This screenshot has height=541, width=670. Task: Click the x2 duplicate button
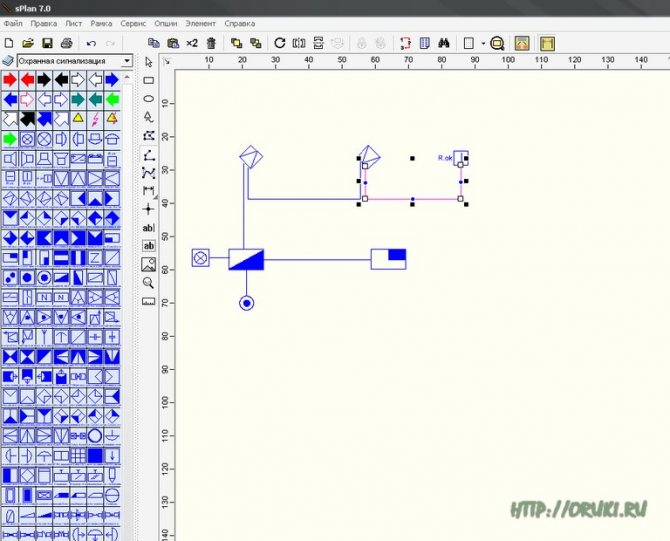pyautogui.click(x=191, y=43)
